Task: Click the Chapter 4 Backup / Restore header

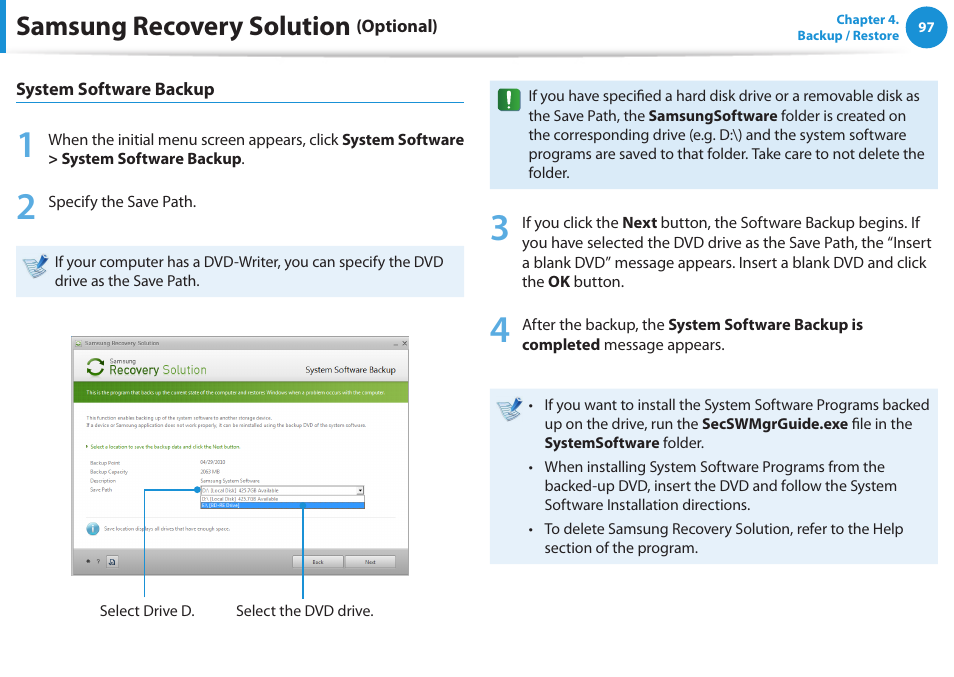Action: click(x=848, y=27)
